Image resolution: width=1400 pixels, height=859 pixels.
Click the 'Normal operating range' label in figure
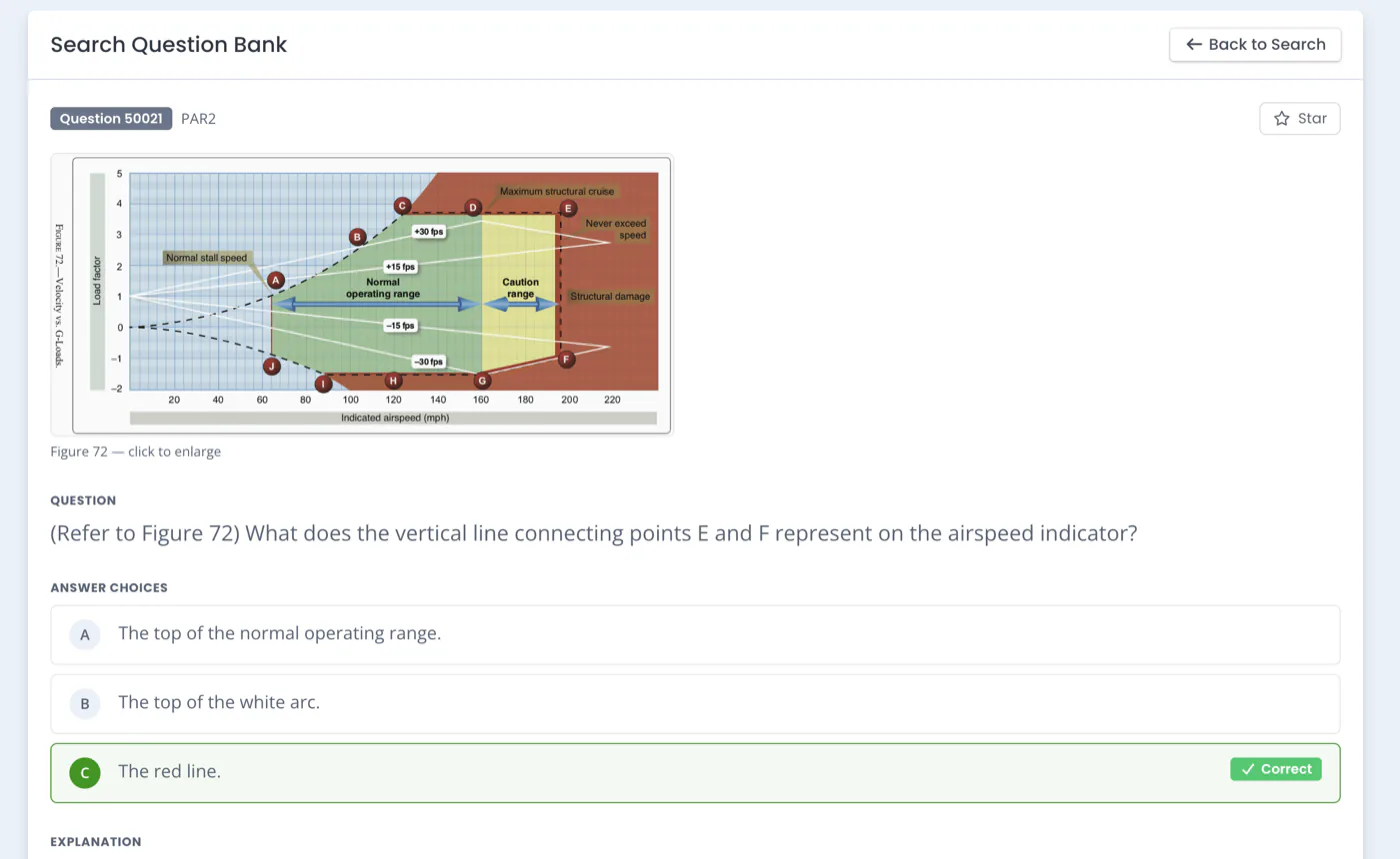pyautogui.click(x=383, y=288)
